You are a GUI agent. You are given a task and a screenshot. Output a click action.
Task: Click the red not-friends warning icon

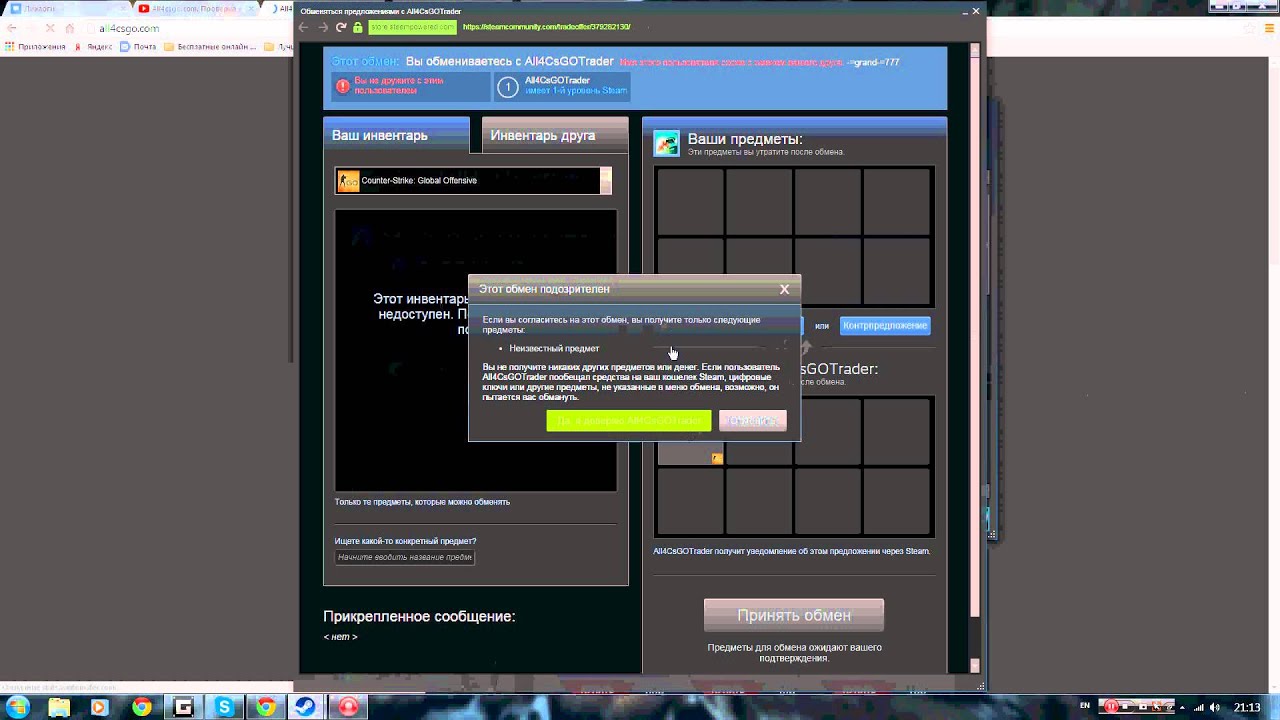pyautogui.click(x=342, y=86)
